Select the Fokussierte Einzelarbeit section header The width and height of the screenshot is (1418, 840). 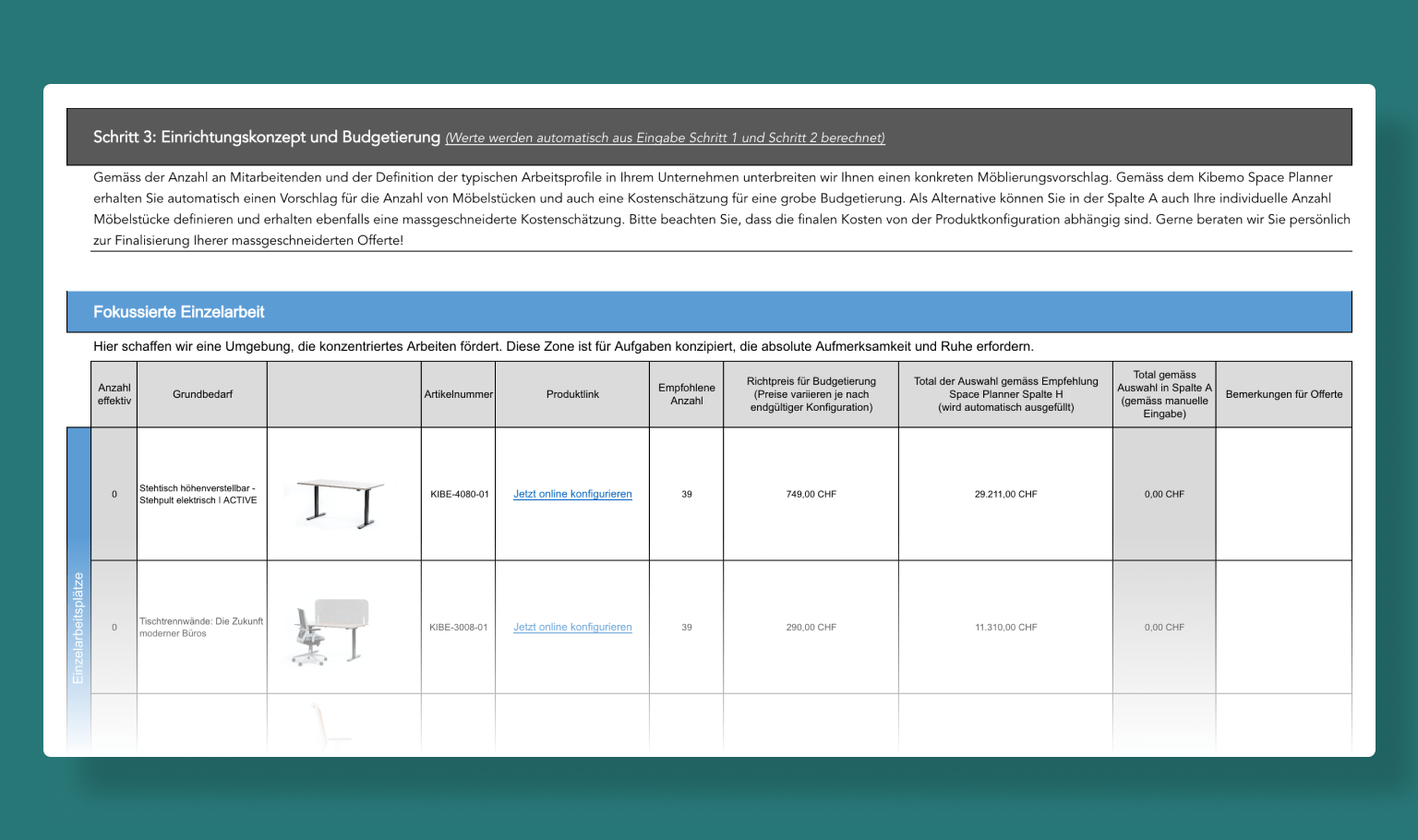tap(179, 312)
